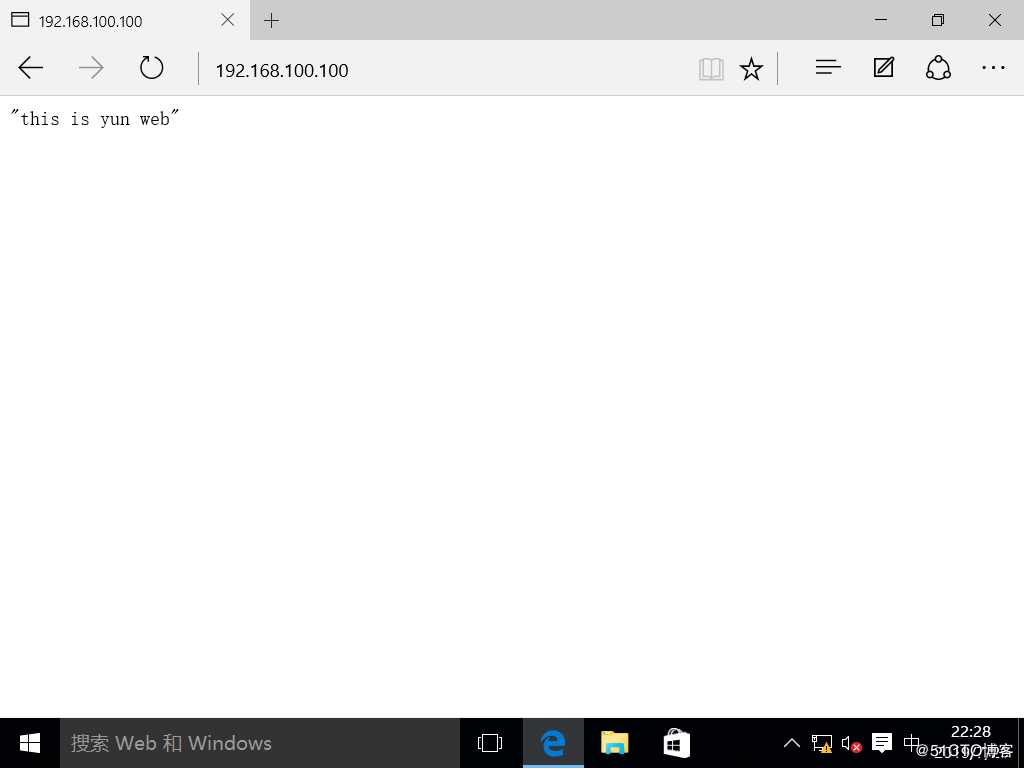
Task: Add page to favorites with star
Action: [x=751, y=69]
